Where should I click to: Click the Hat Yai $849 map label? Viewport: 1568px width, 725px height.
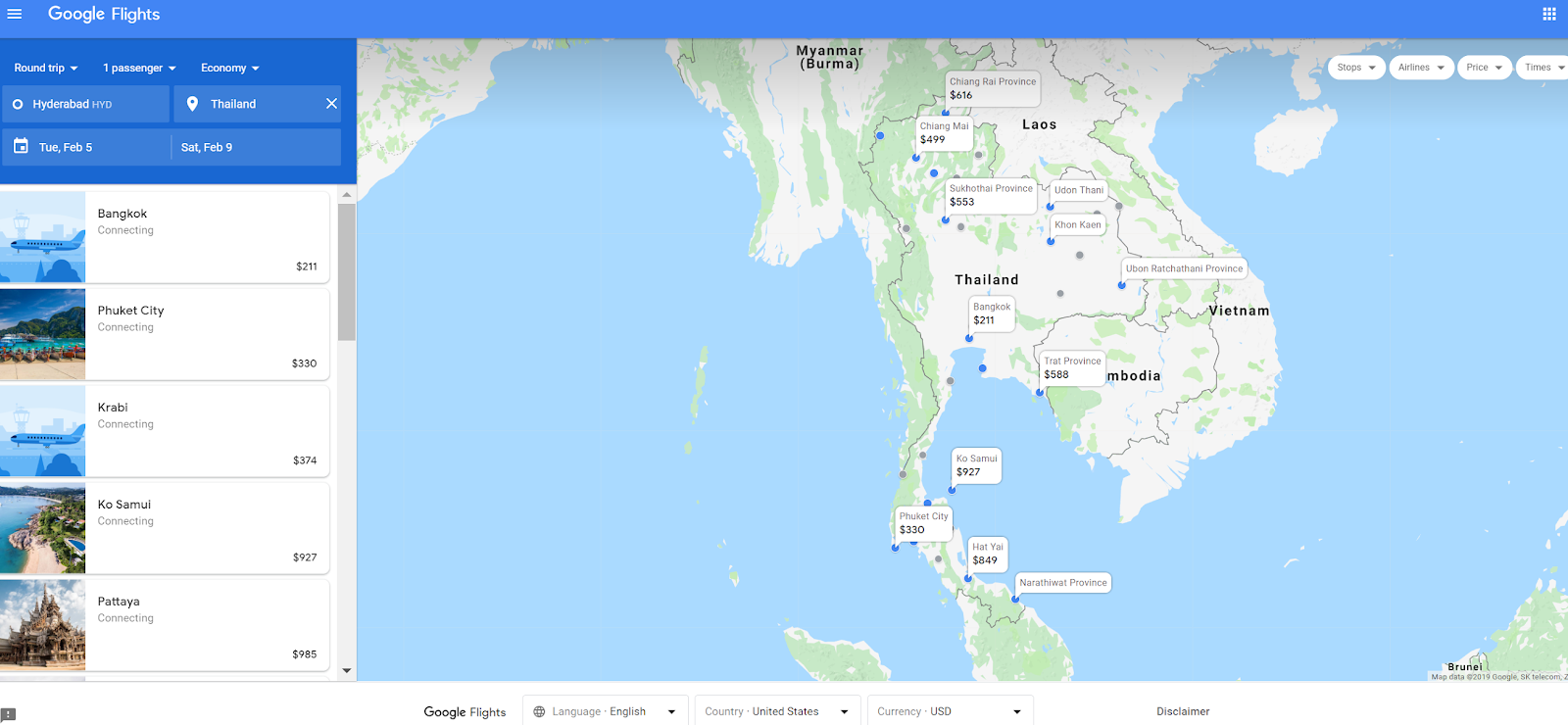point(988,554)
